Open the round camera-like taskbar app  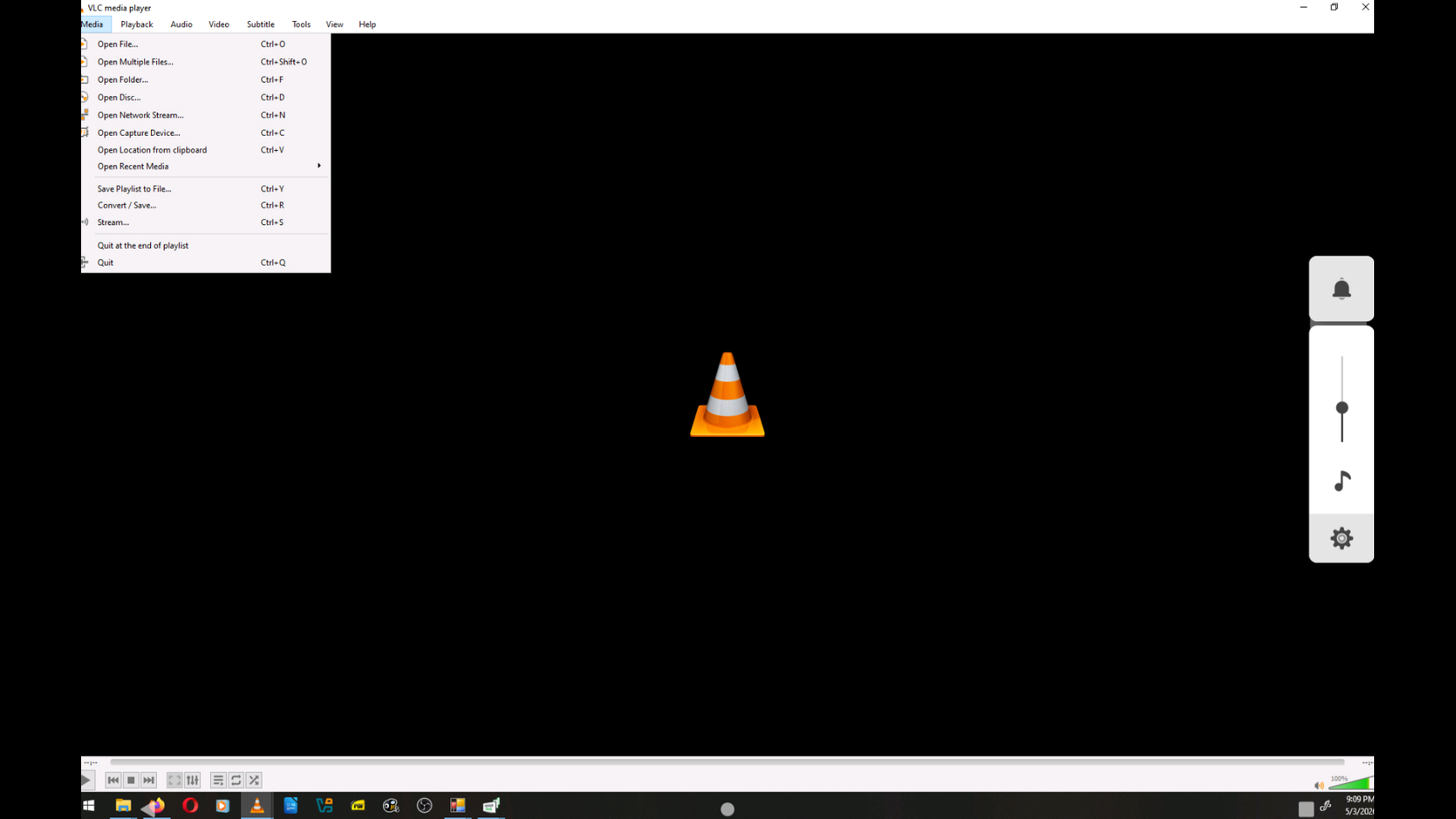[391, 806]
